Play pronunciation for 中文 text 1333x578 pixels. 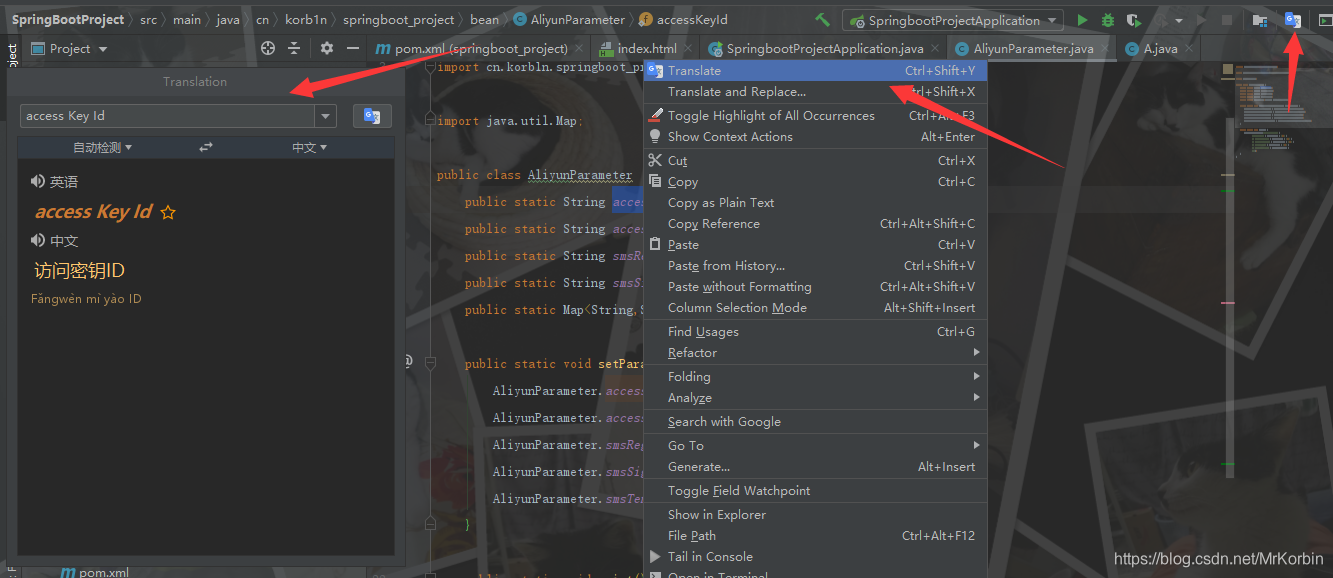click(38, 240)
